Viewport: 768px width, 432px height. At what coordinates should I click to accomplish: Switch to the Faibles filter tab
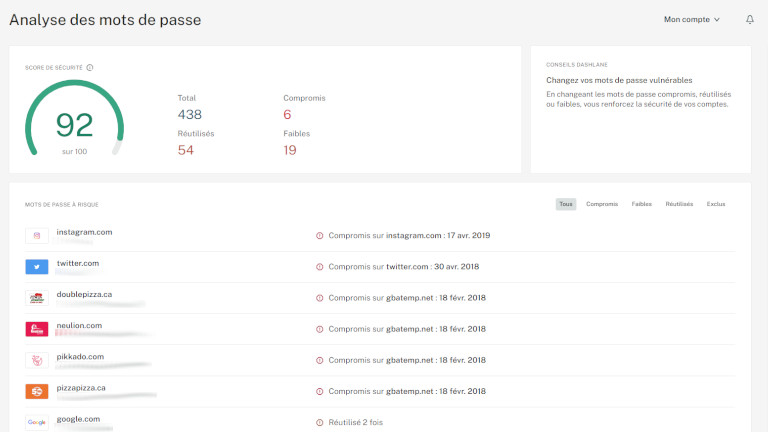pyautogui.click(x=642, y=204)
